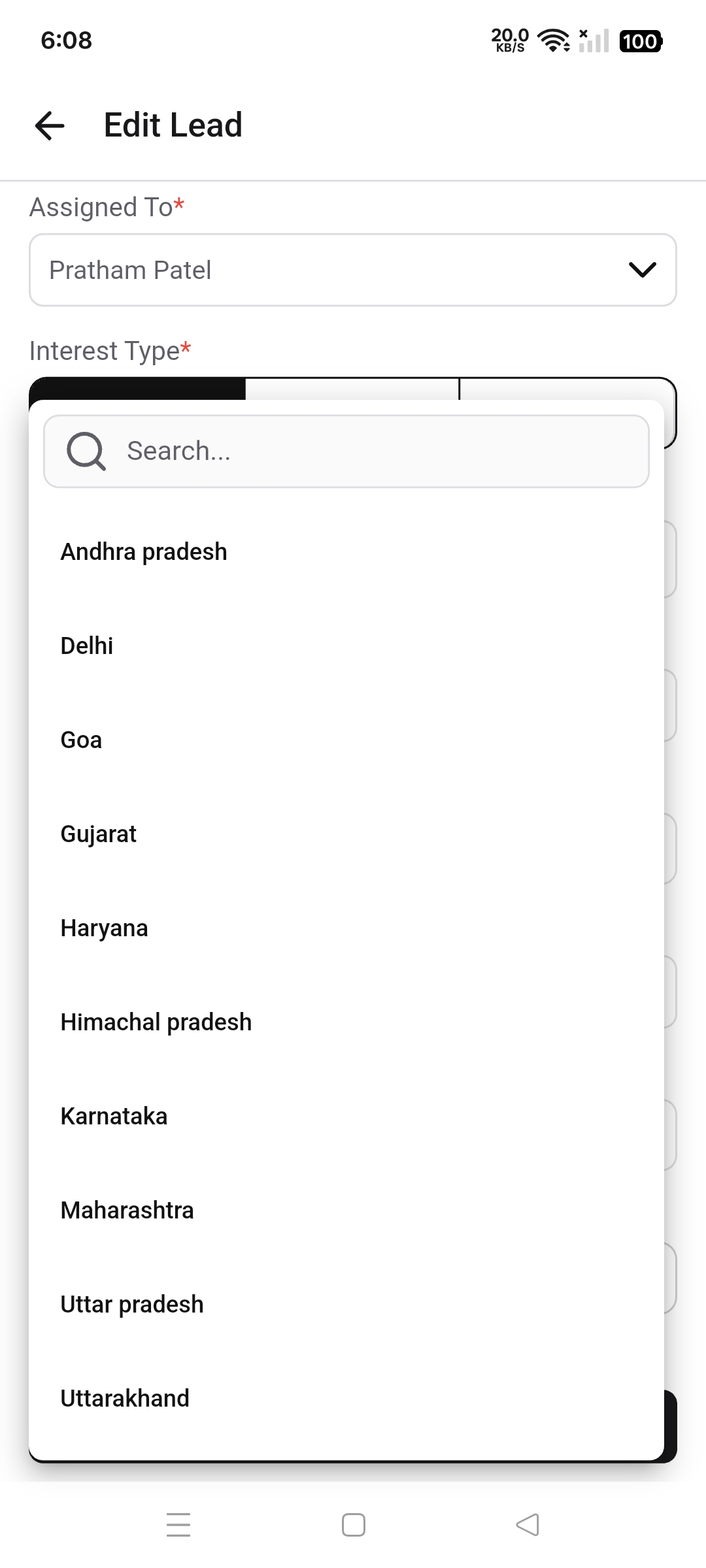Tap the search magnifier icon
This screenshot has height=1568, width=706.
point(86,451)
